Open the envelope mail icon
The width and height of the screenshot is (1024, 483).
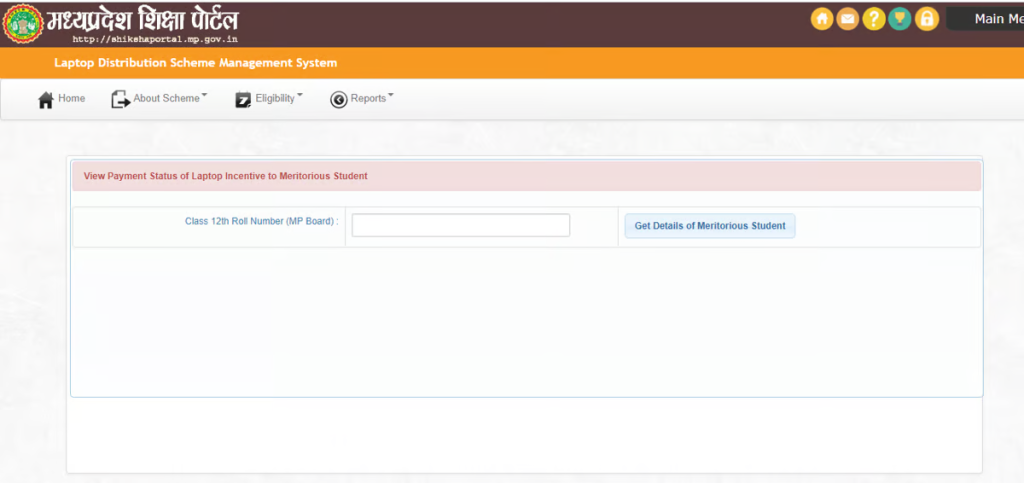coord(848,19)
